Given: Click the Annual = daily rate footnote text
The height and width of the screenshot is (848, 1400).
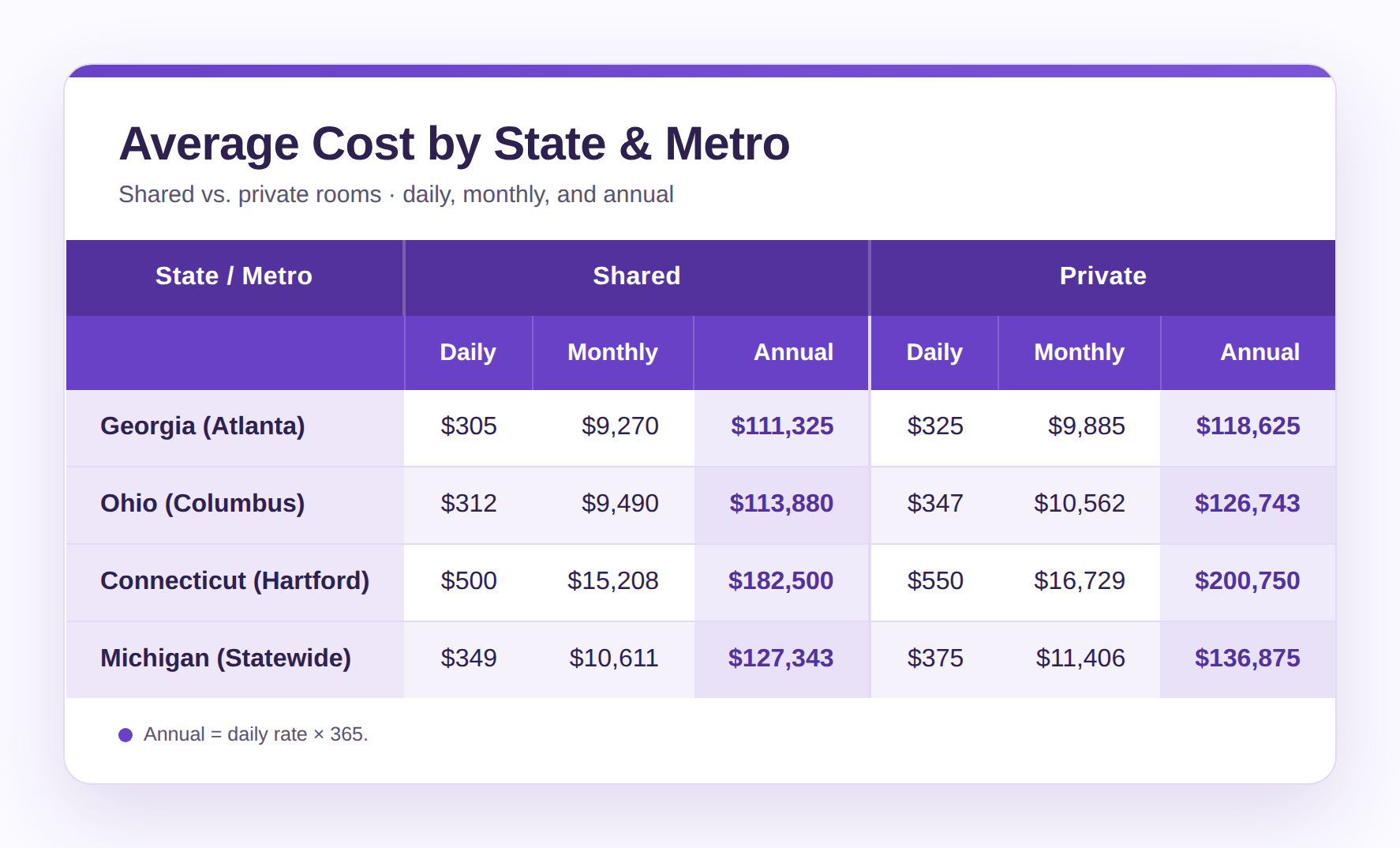Looking at the screenshot, I should pyautogui.click(x=256, y=734).
